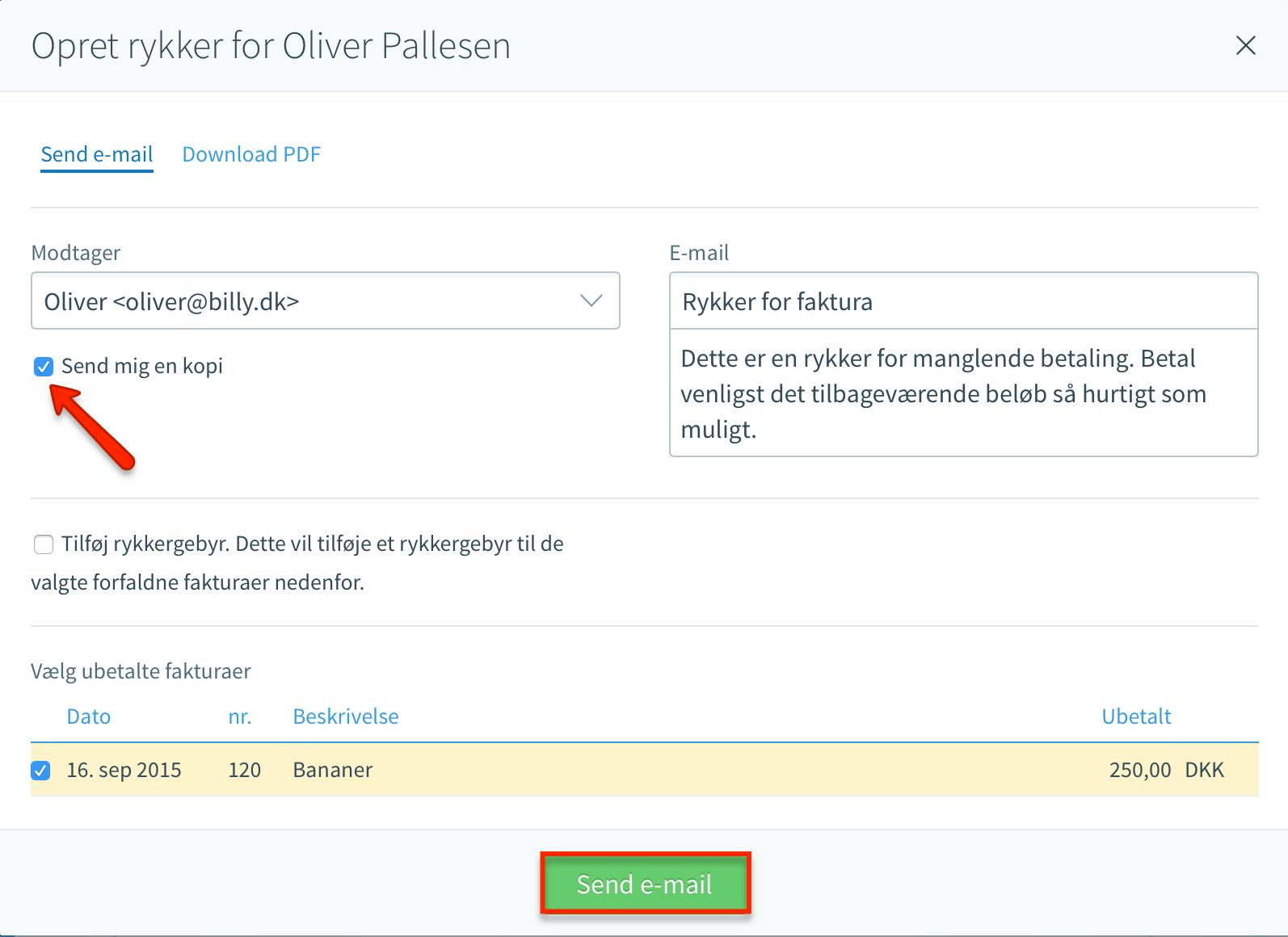Click the 250,00 DKK unpaid amount
The height and width of the screenshot is (937, 1288).
click(1166, 770)
